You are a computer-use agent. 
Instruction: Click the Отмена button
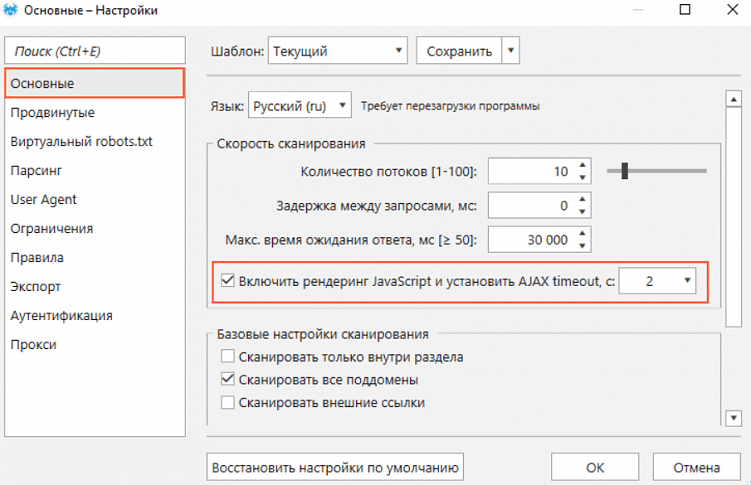click(x=696, y=467)
